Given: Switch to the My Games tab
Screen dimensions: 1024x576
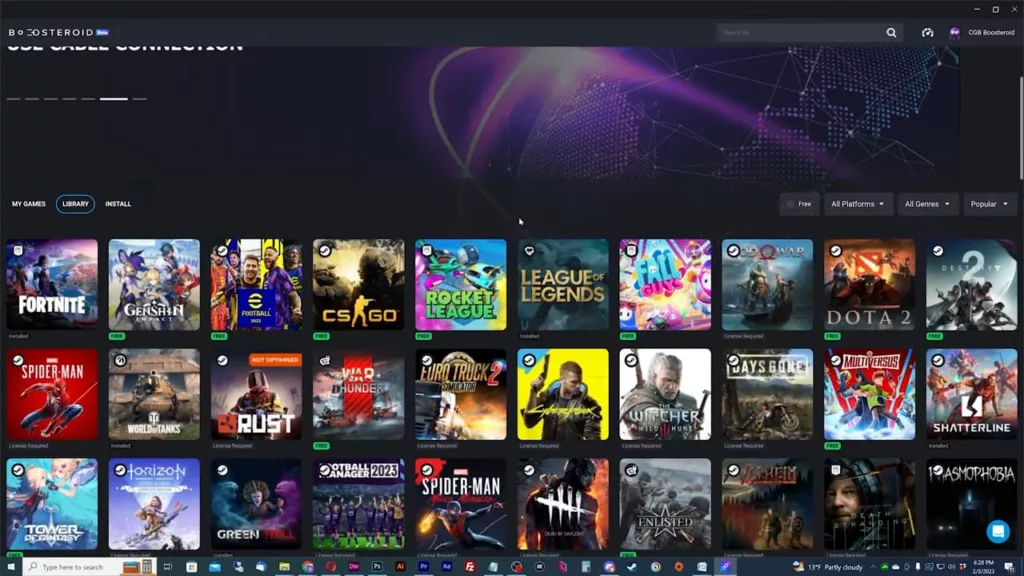Looking at the screenshot, I should [29, 204].
